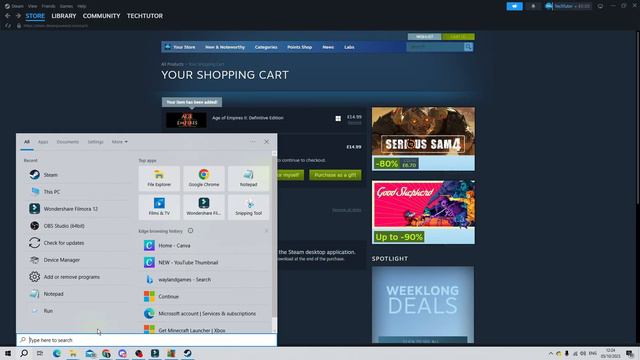
Task: Switch to Settings tab in search panel
Action: [96, 142]
